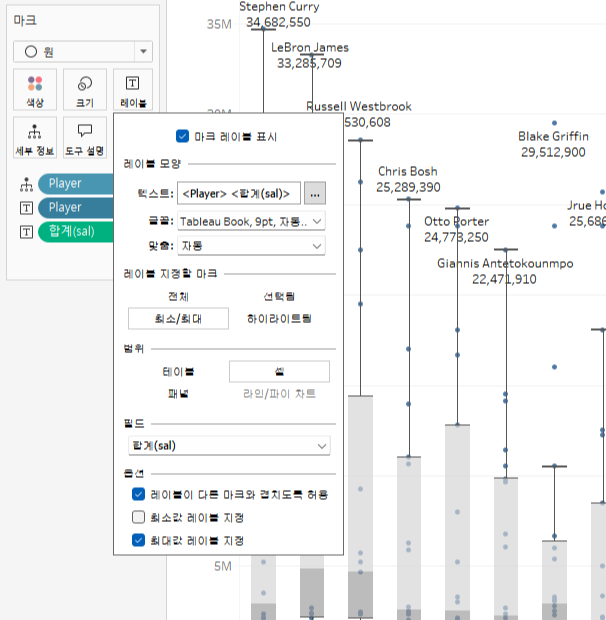The width and height of the screenshot is (606, 620).
Task: Disable 레이블이 다른 마크와 겹치도록 허용 checkbox
Action: pyautogui.click(x=138, y=494)
